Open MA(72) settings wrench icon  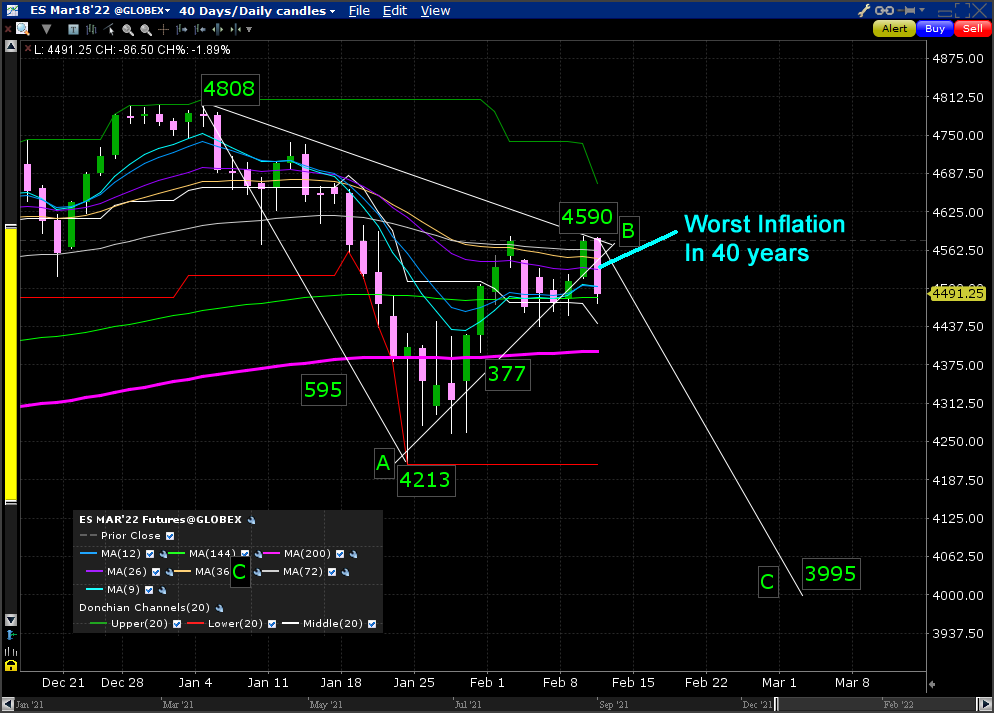345,572
